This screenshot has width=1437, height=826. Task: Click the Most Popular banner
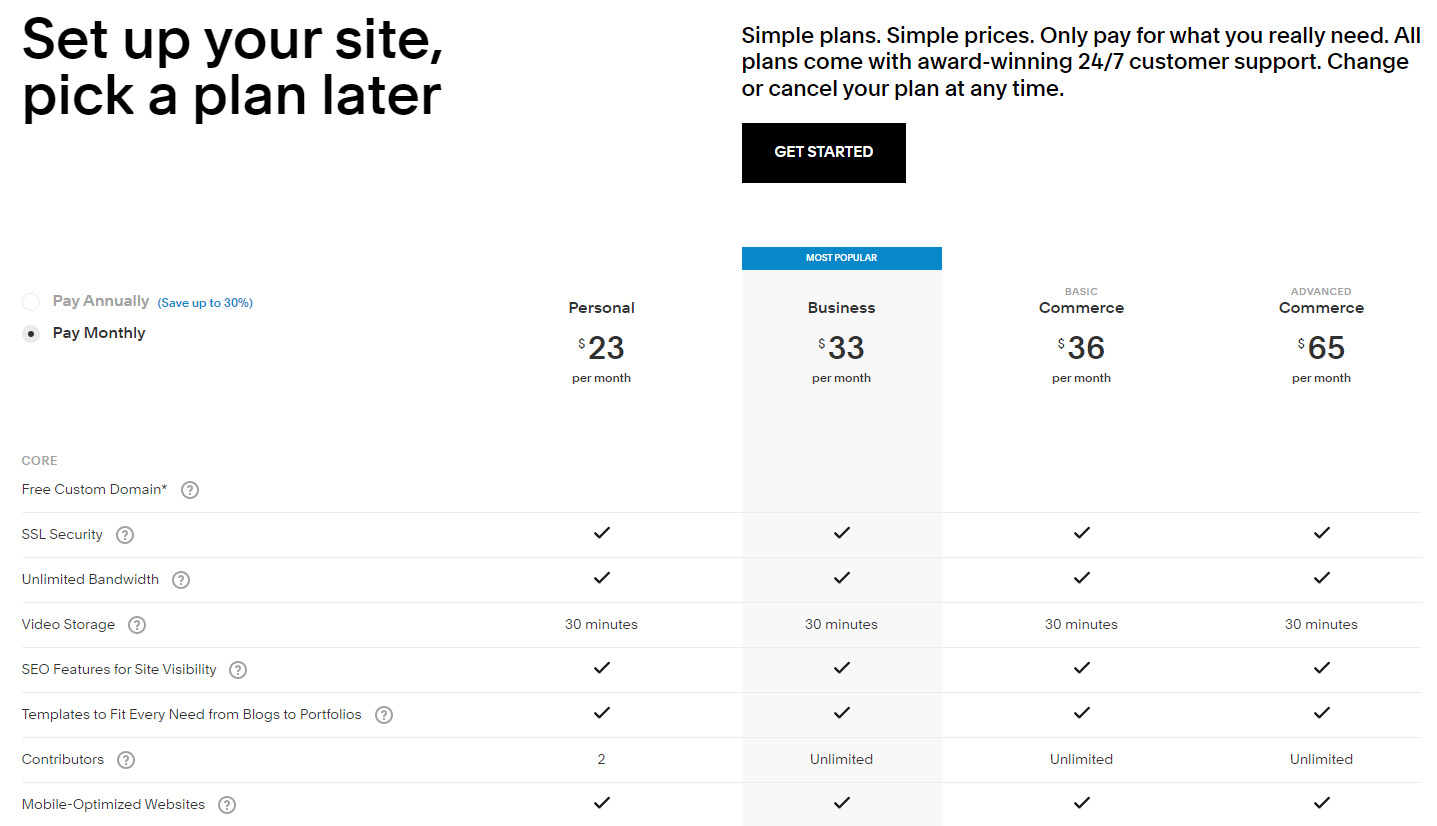(841, 258)
